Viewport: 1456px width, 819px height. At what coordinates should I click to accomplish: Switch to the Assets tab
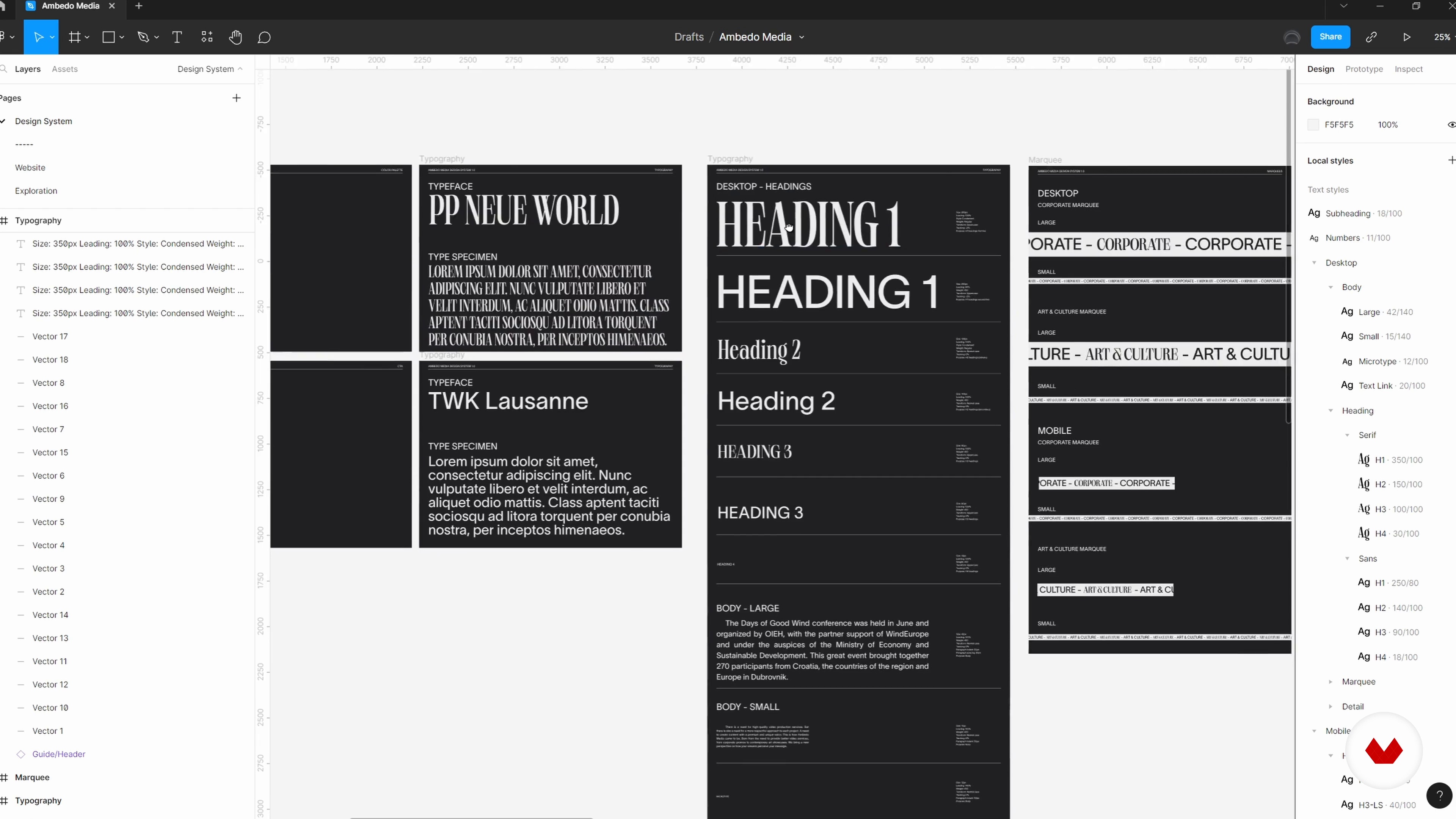point(64,69)
